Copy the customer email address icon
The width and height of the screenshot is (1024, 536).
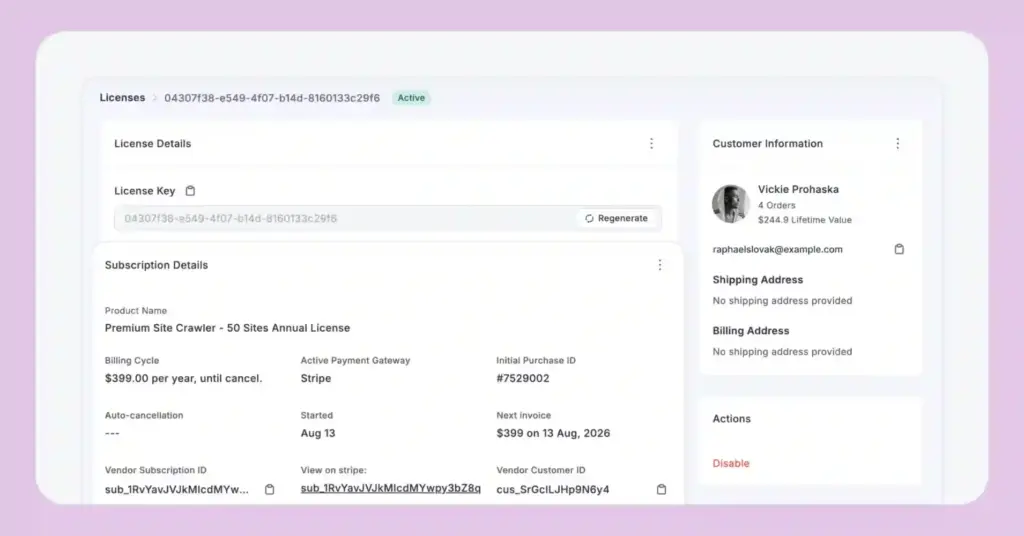tap(899, 249)
